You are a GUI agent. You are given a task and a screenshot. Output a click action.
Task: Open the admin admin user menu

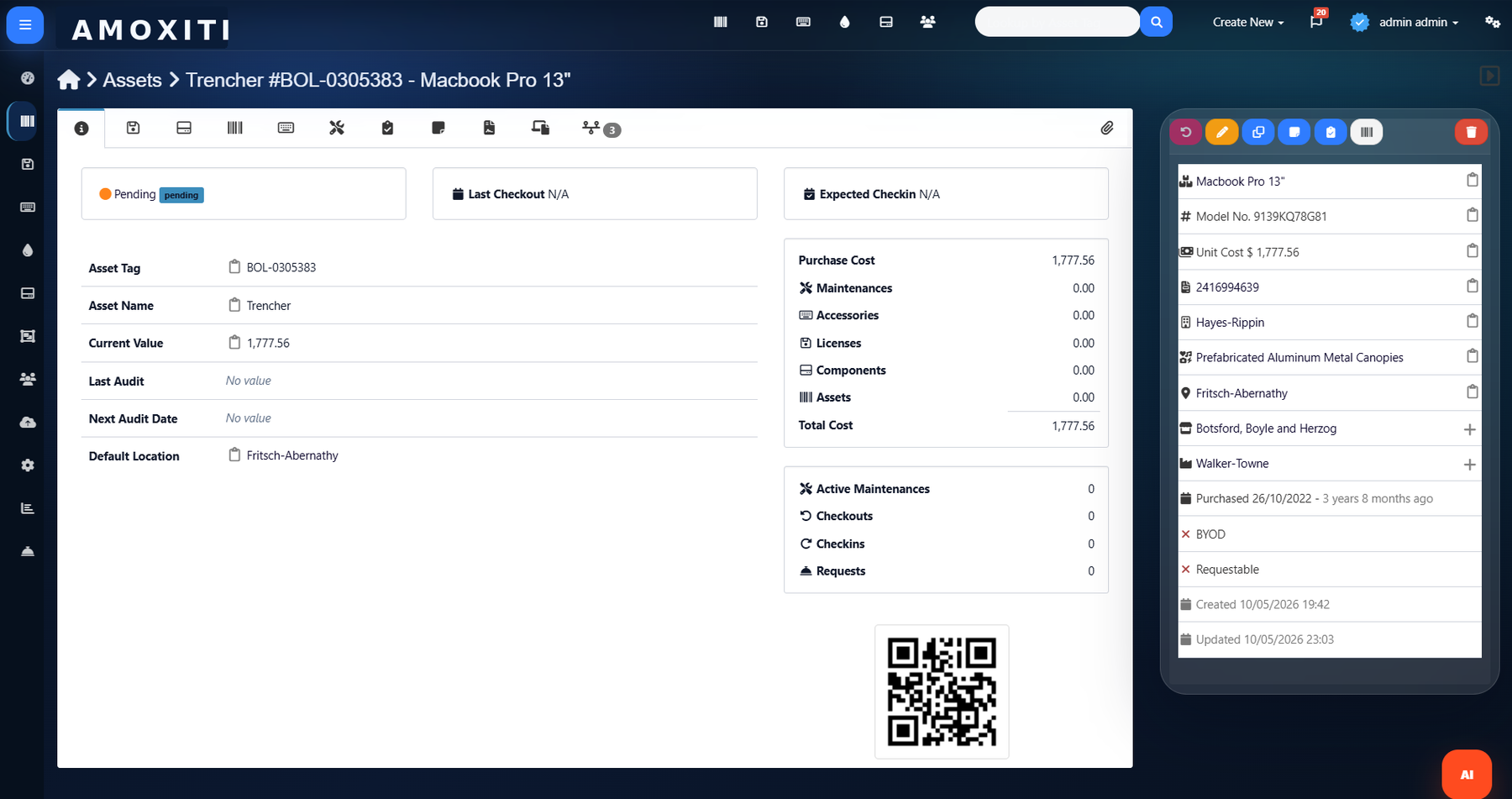1404,23
